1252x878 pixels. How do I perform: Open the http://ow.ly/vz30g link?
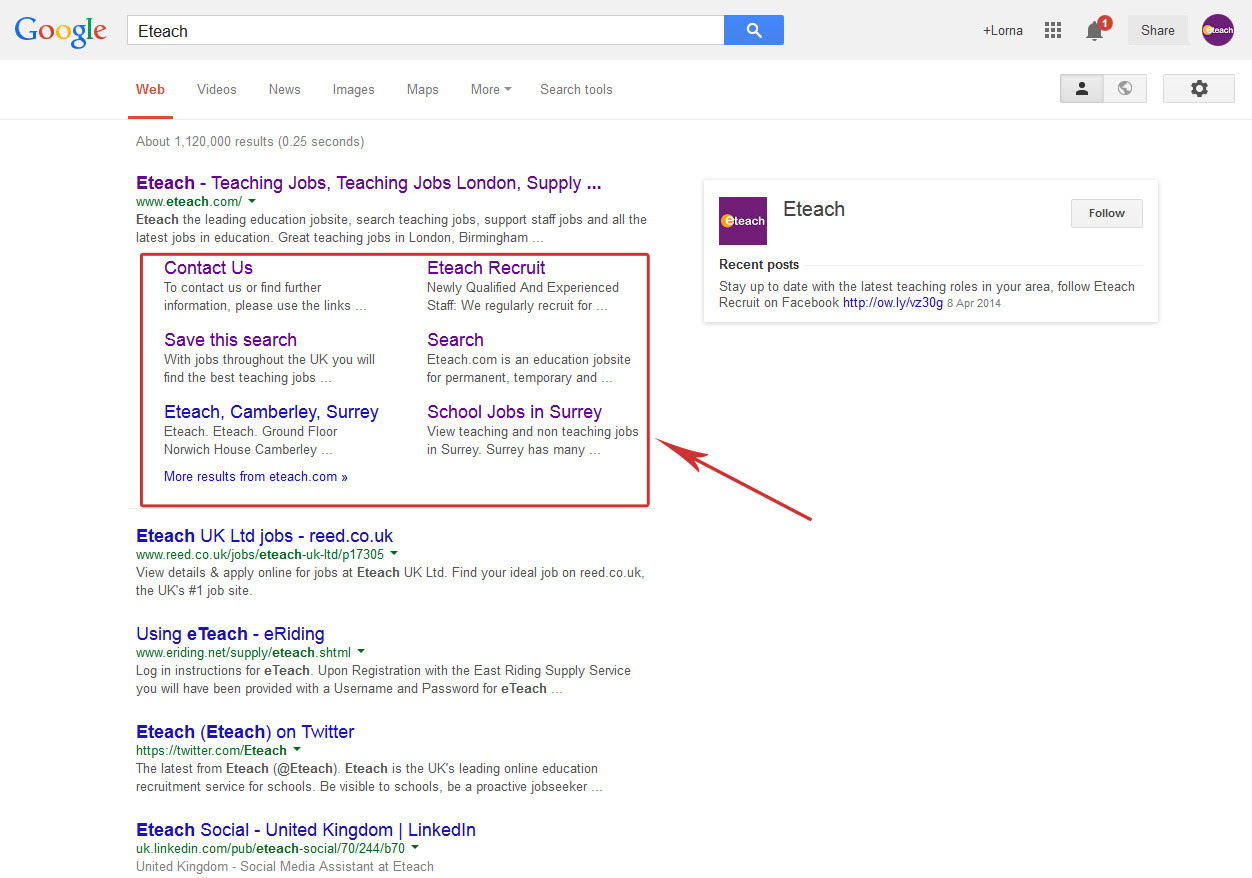pyautogui.click(x=893, y=303)
